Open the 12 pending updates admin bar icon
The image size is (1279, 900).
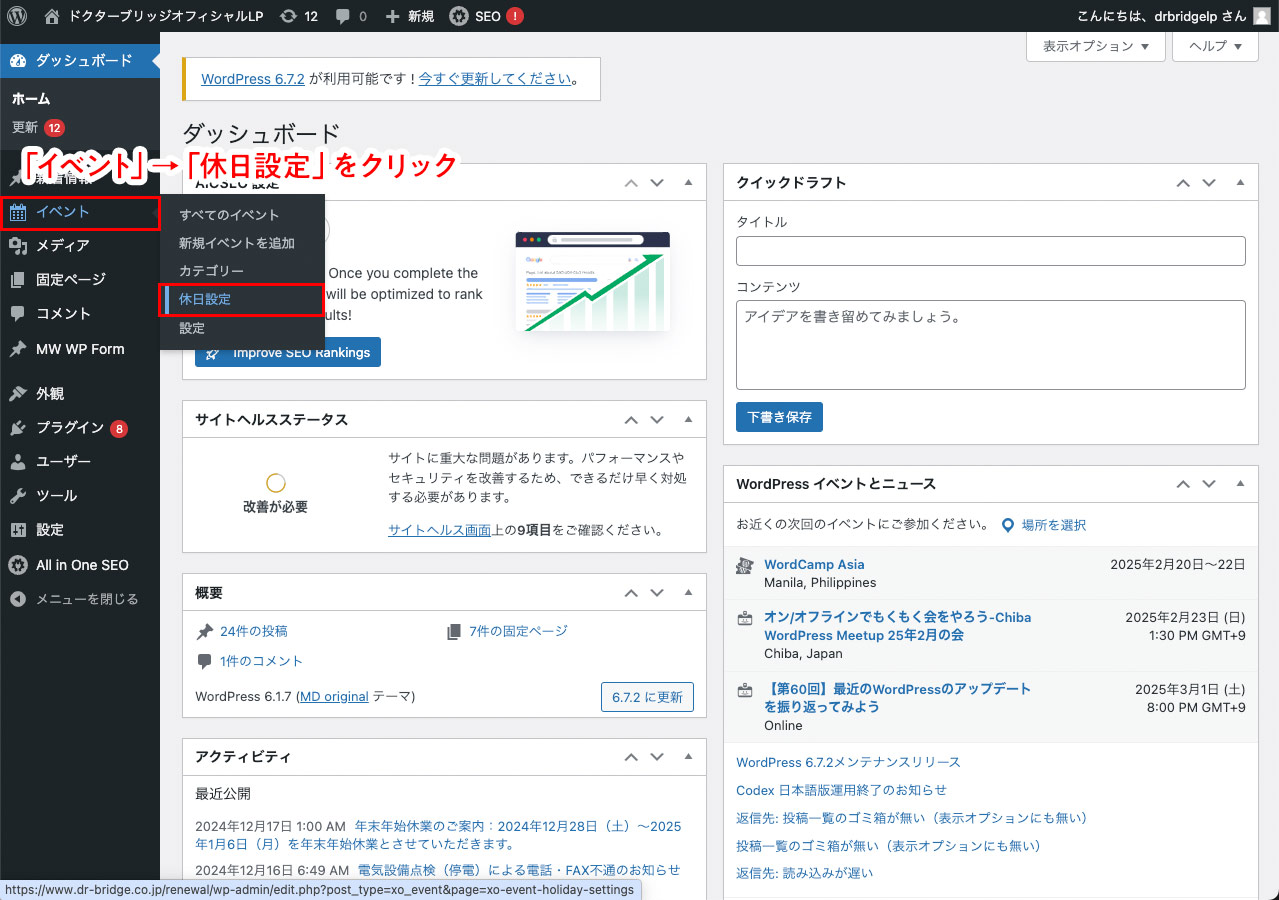click(x=299, y=16)
